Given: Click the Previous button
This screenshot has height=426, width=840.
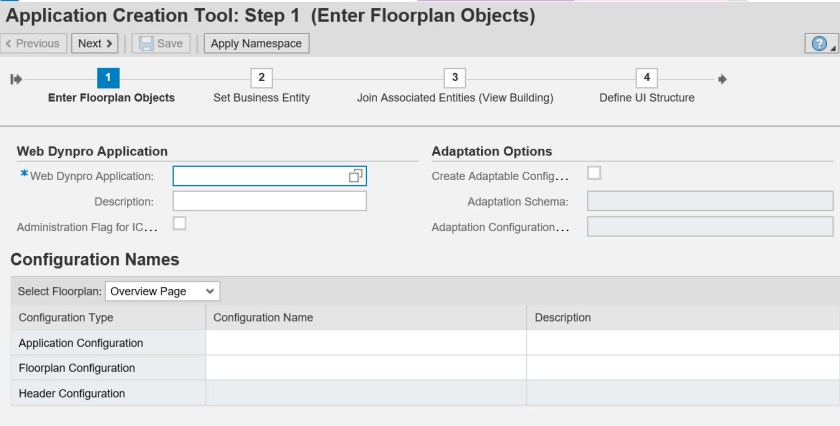Looking at the screenshot, I should point(35,43).
